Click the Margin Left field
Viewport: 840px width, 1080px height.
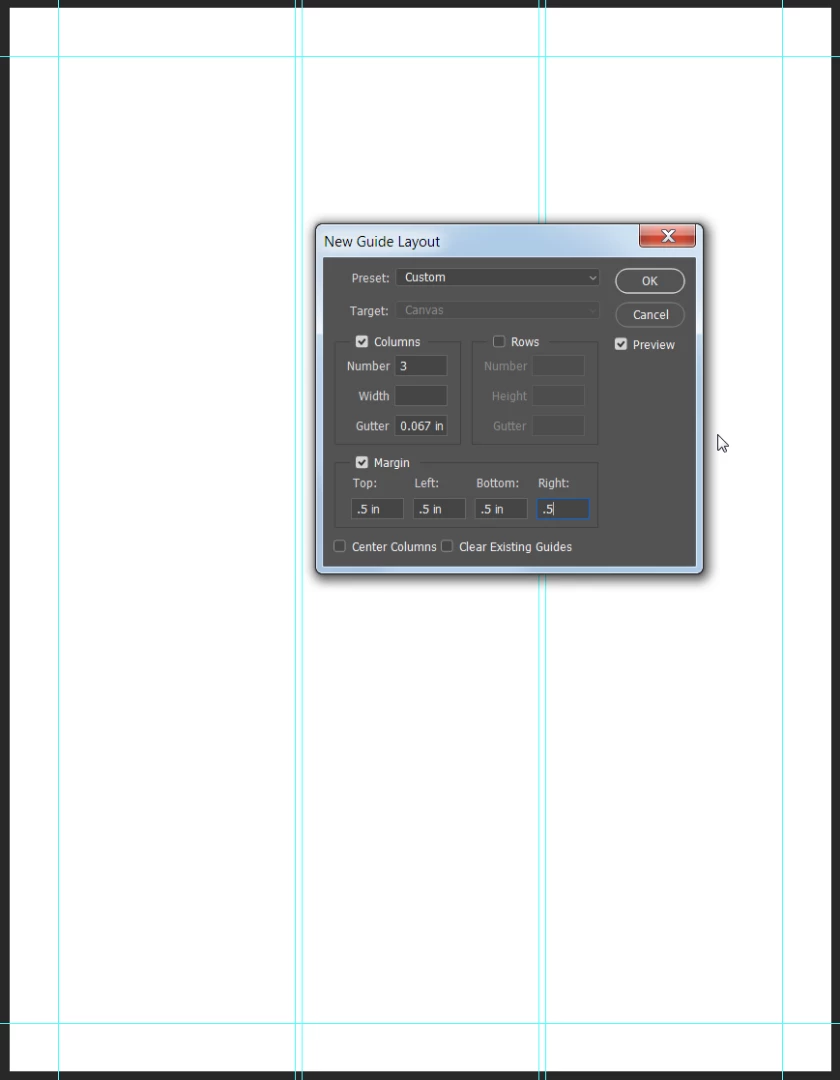439,509
